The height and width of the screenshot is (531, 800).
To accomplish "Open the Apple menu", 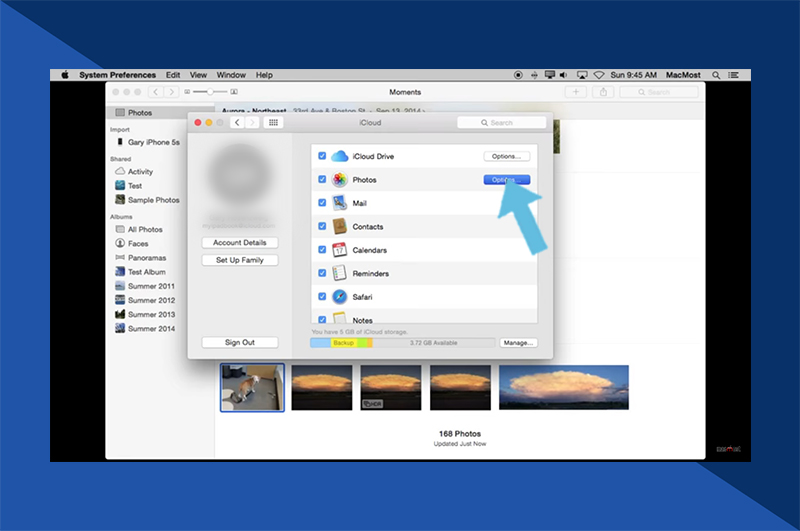I will click(65, 75).
